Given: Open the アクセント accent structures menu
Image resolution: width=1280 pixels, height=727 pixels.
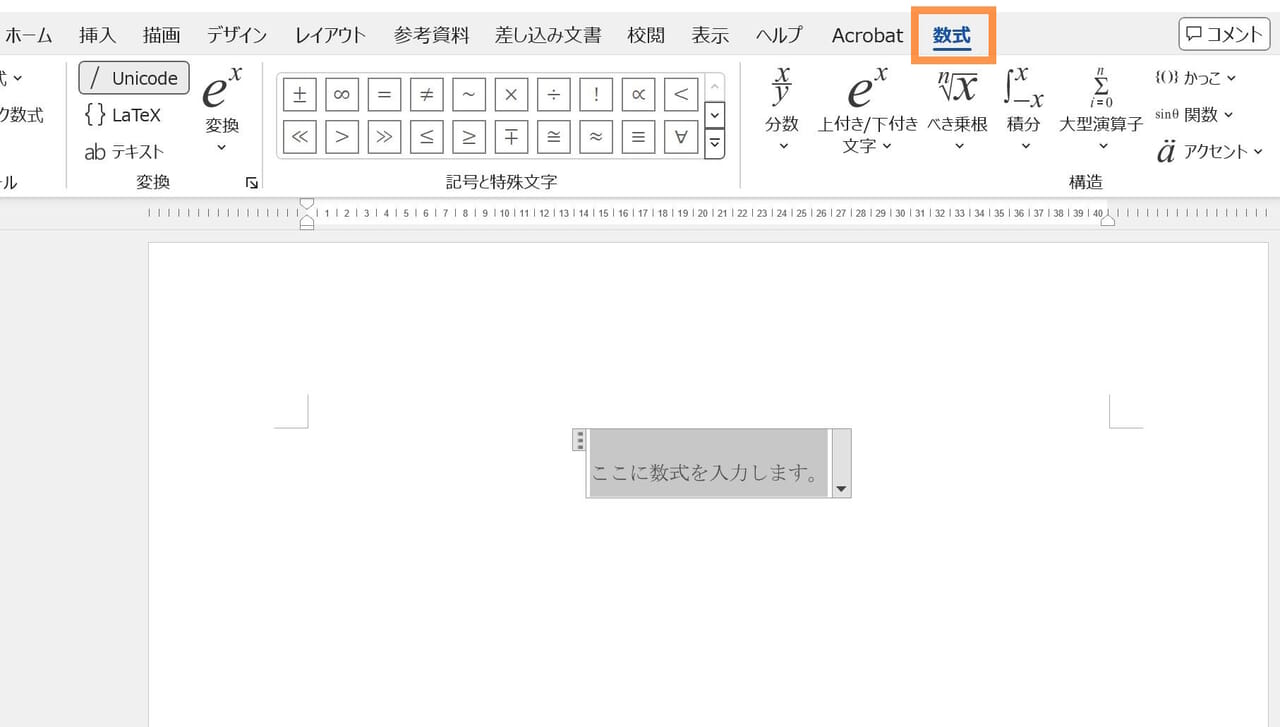Looking at the screenshot, I should click(1210, 152).
